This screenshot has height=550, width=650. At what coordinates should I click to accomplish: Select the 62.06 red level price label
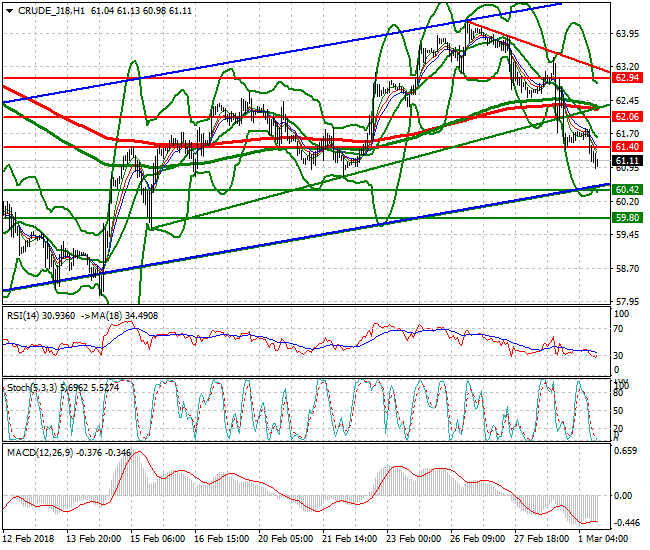(627, 117)
